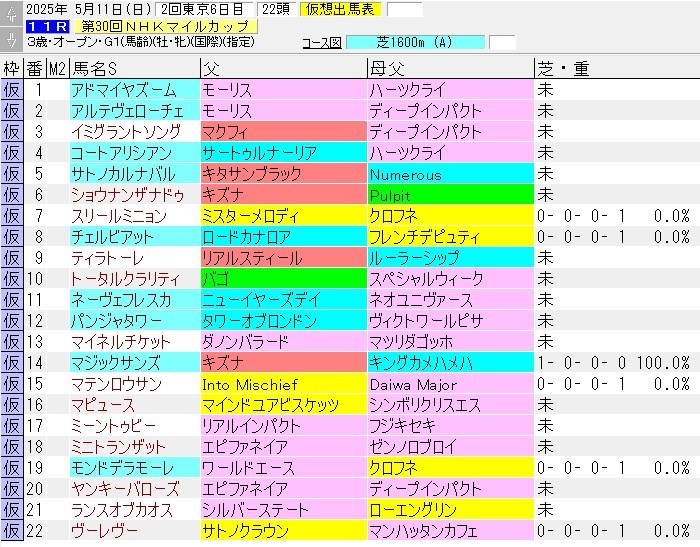Image resolution: width=700 pixels, height=547 pixels.
Task: Click the up arrow race navigation icon
Action: [x=12, y=13]
